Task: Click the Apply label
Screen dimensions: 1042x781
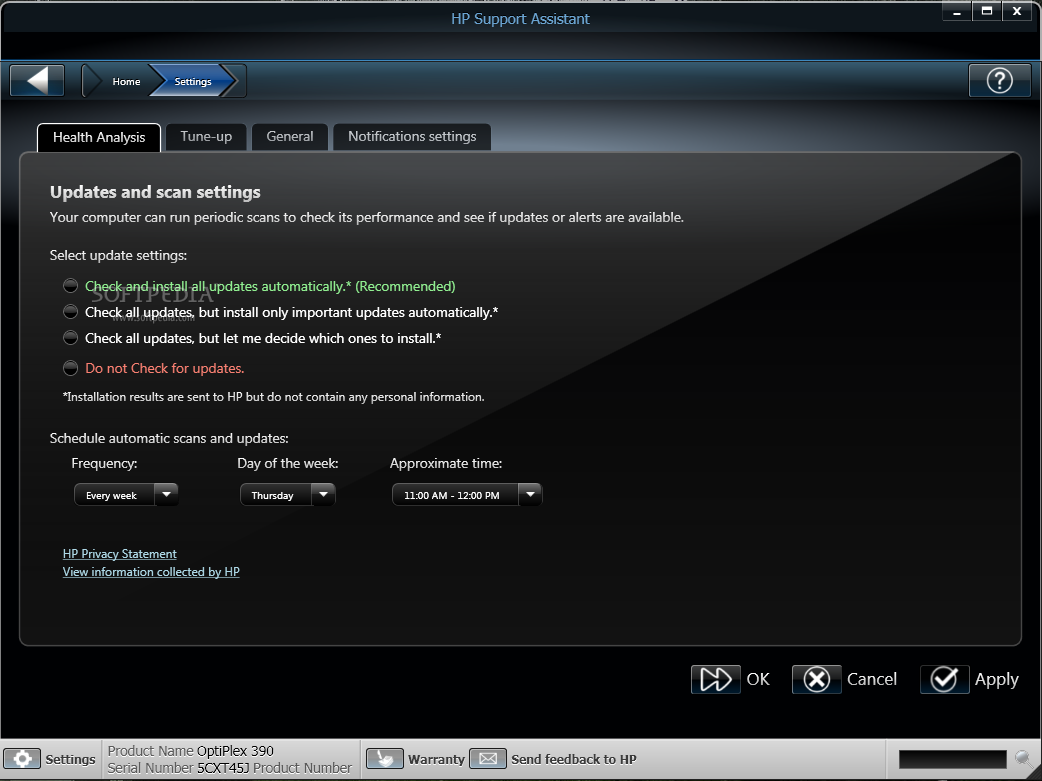Action: coord(996,680)
